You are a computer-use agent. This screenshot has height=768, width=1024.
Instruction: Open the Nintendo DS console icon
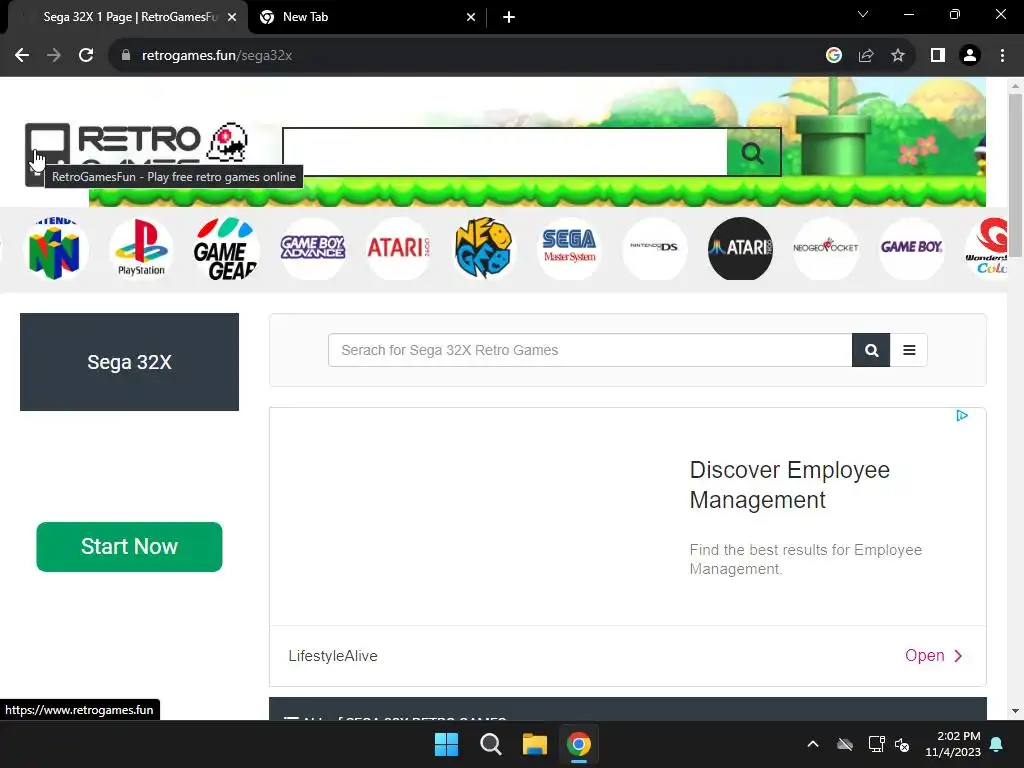(x=654, y=249)
